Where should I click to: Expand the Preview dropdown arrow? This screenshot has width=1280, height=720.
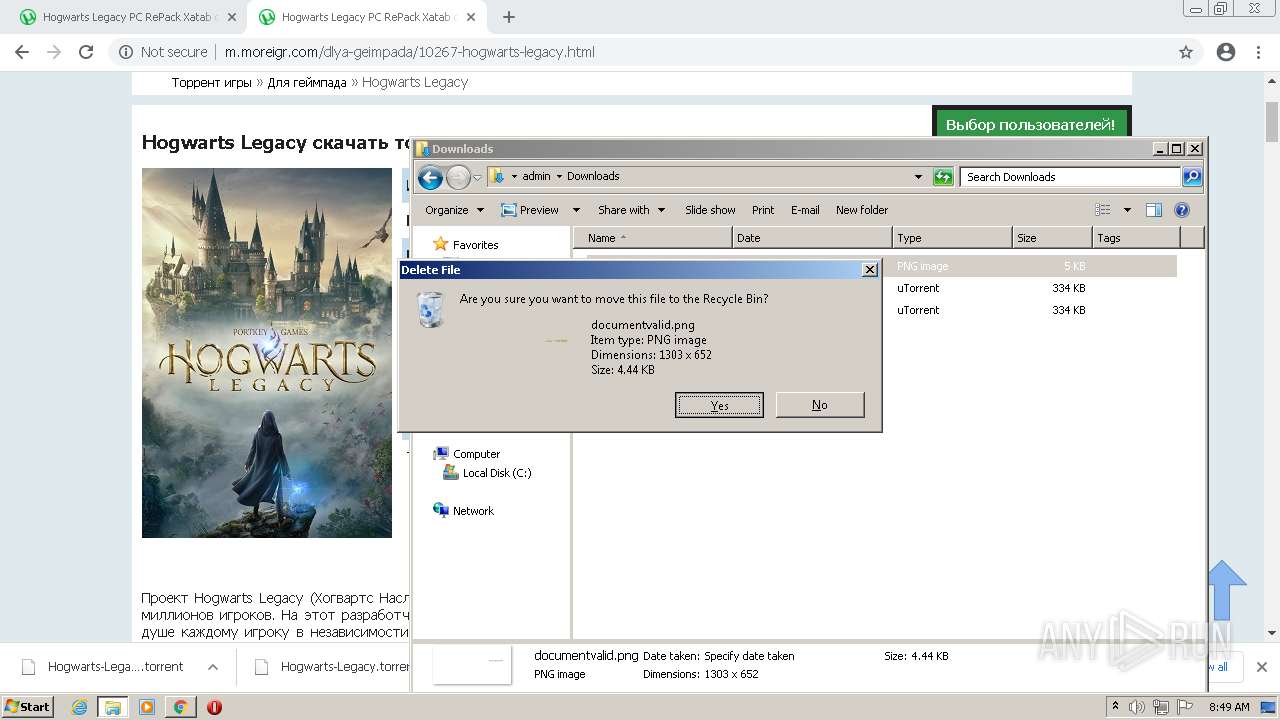tap(577, 210)
